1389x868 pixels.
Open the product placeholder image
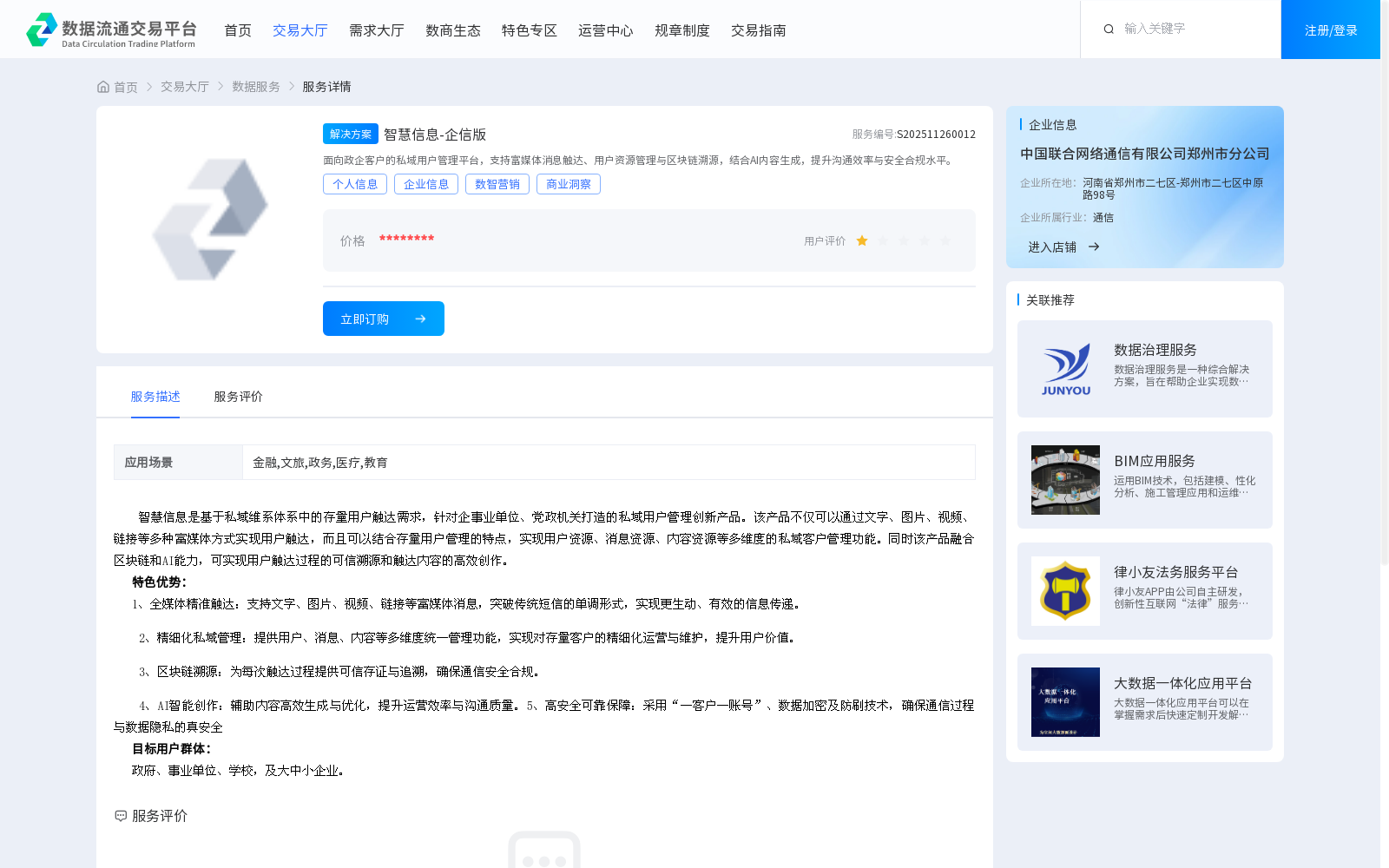(x=210, y=220)
